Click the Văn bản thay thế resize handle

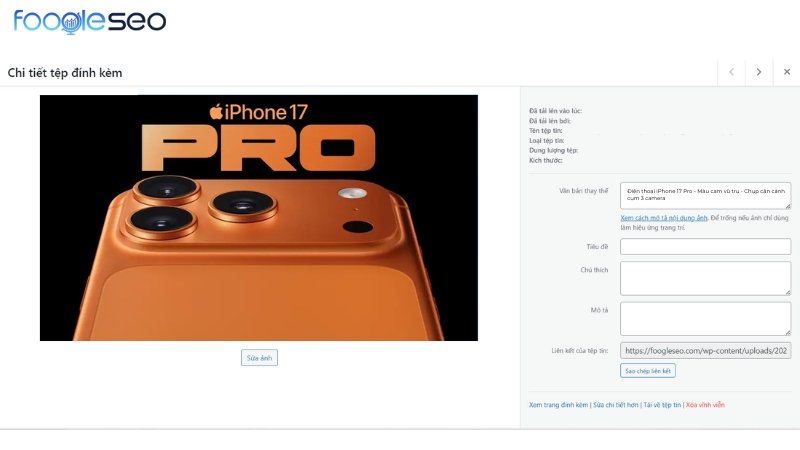tap(788, 206)
